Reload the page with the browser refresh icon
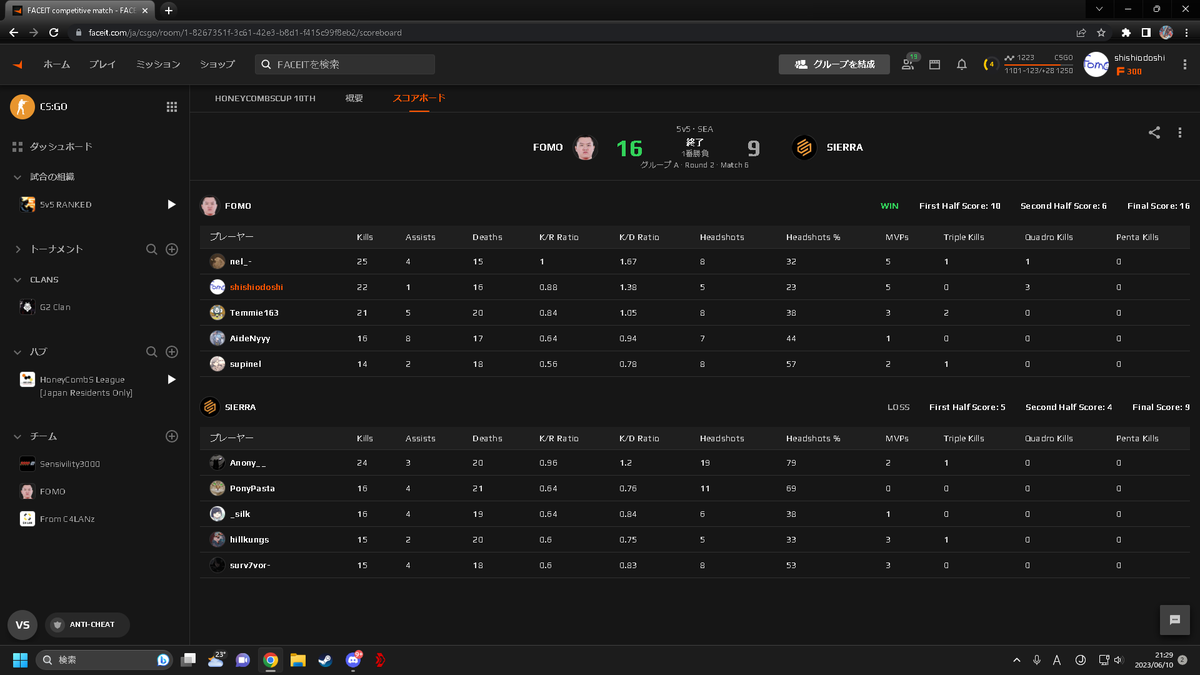Image resolution: width=1200 pixels, height=675 pixels. tap(56, 32)
